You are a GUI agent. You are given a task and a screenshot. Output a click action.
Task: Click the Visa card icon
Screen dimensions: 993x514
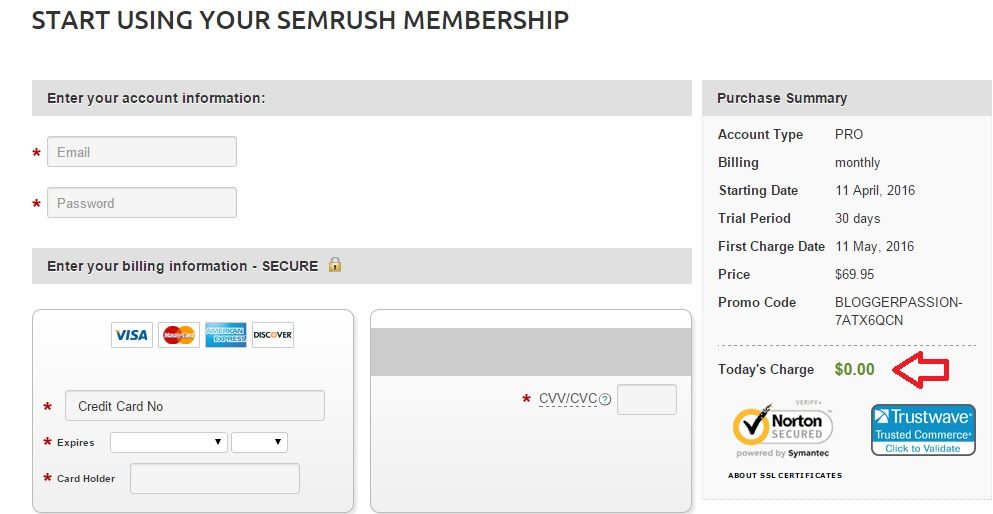(x=131, y=335)
